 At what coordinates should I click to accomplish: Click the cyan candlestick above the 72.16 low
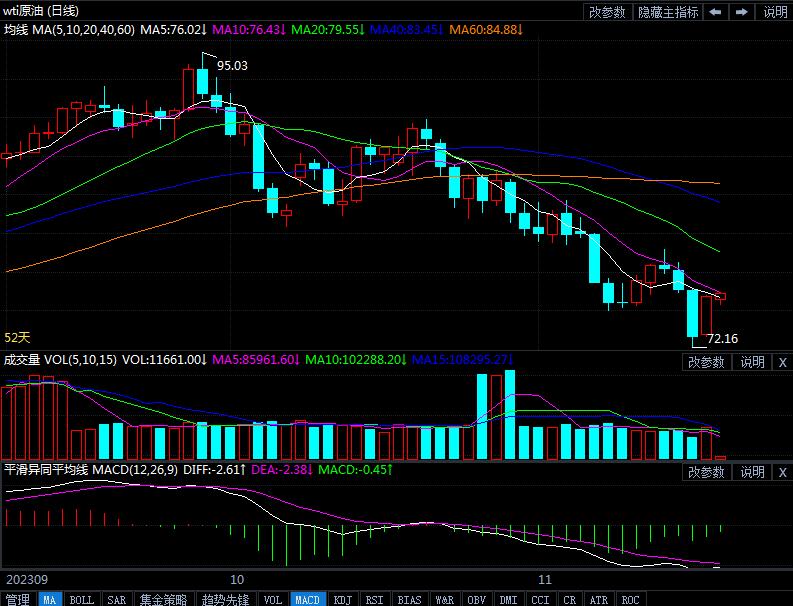click(x=692, y=313)
